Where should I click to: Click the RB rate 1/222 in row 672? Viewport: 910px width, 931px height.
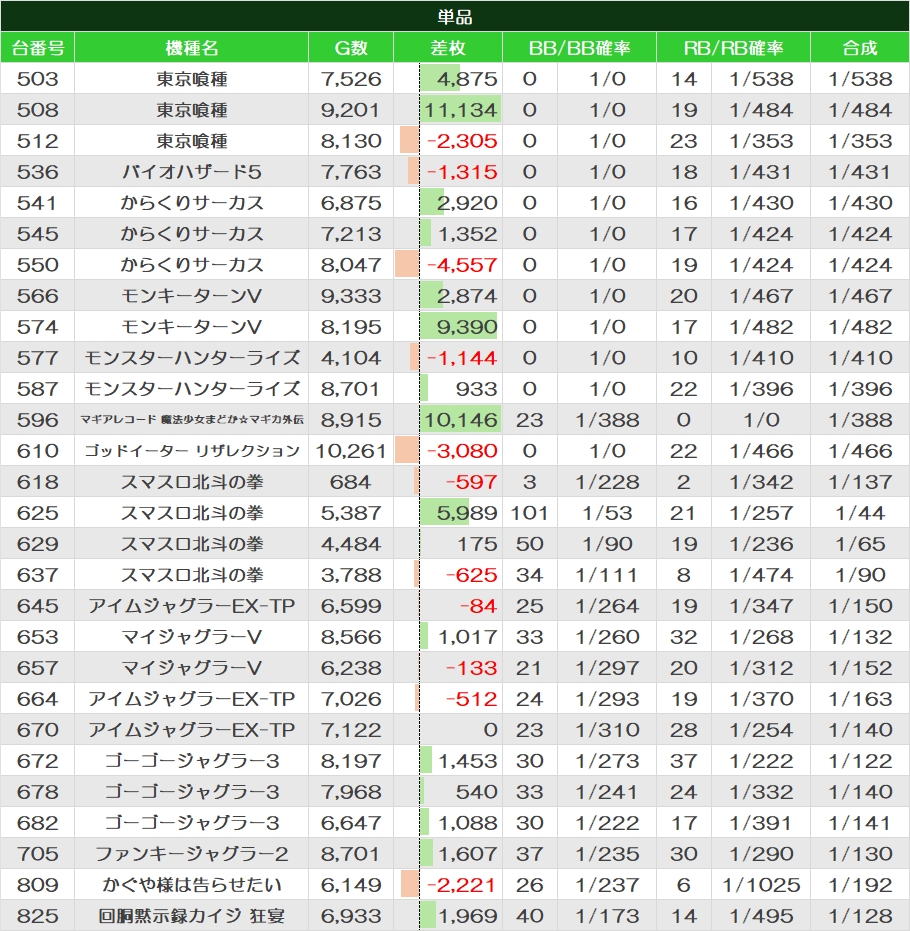761,761
